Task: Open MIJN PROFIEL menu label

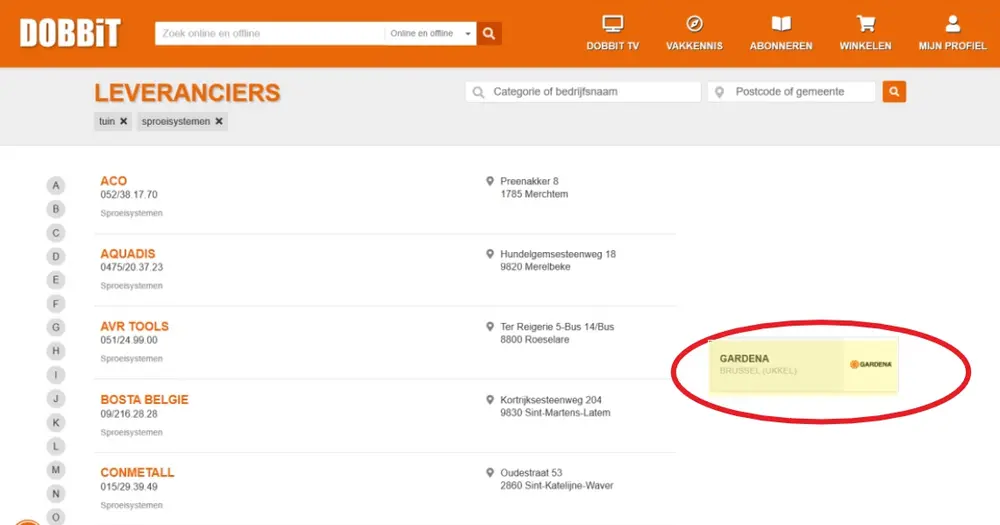Action: pos(953,46)
